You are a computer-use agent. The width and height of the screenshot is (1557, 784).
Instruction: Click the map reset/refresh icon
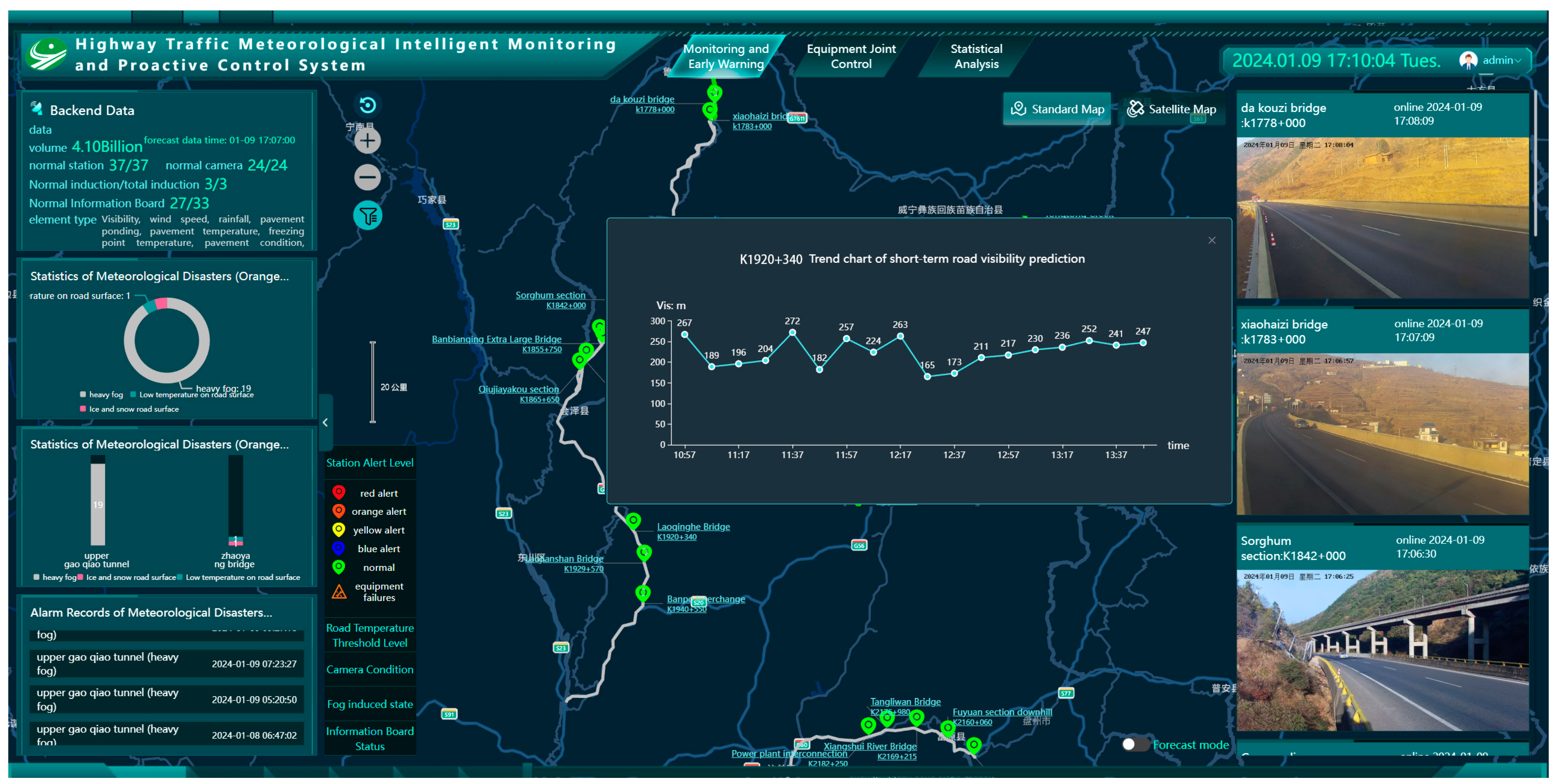368,105
